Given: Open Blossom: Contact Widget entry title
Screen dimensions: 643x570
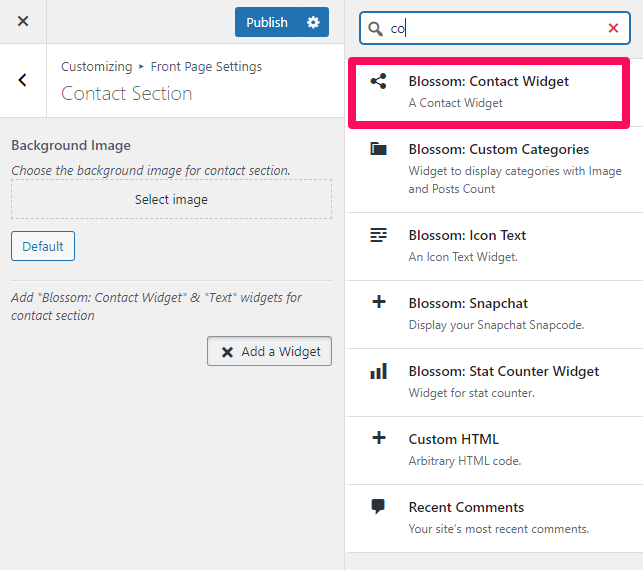Looking at the screenshot, I should (x=488, y=81).
